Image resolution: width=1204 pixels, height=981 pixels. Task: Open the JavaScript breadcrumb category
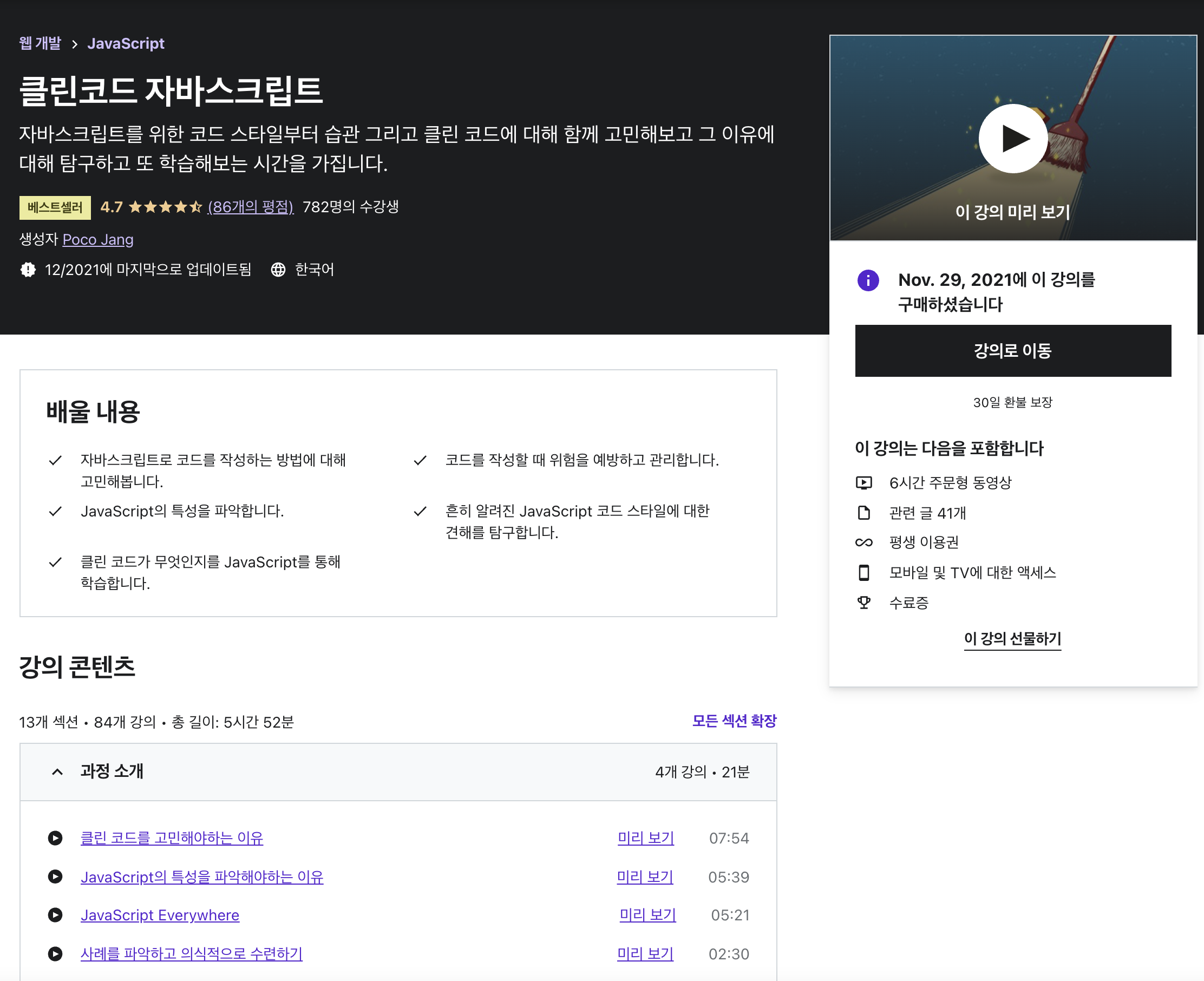126,43
